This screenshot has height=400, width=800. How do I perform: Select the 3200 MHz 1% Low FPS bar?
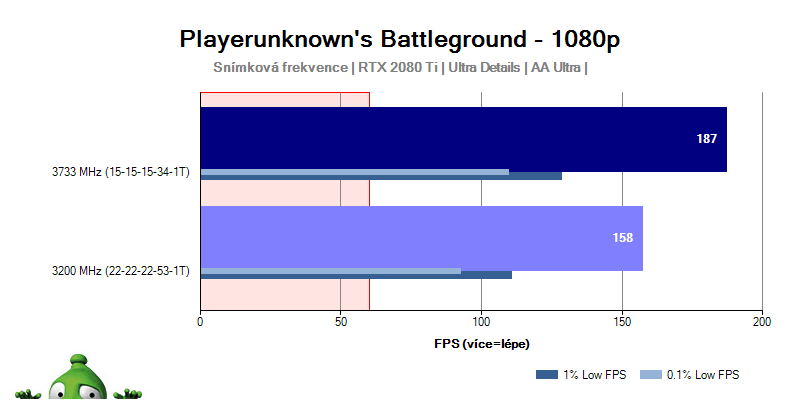point(356,277)
